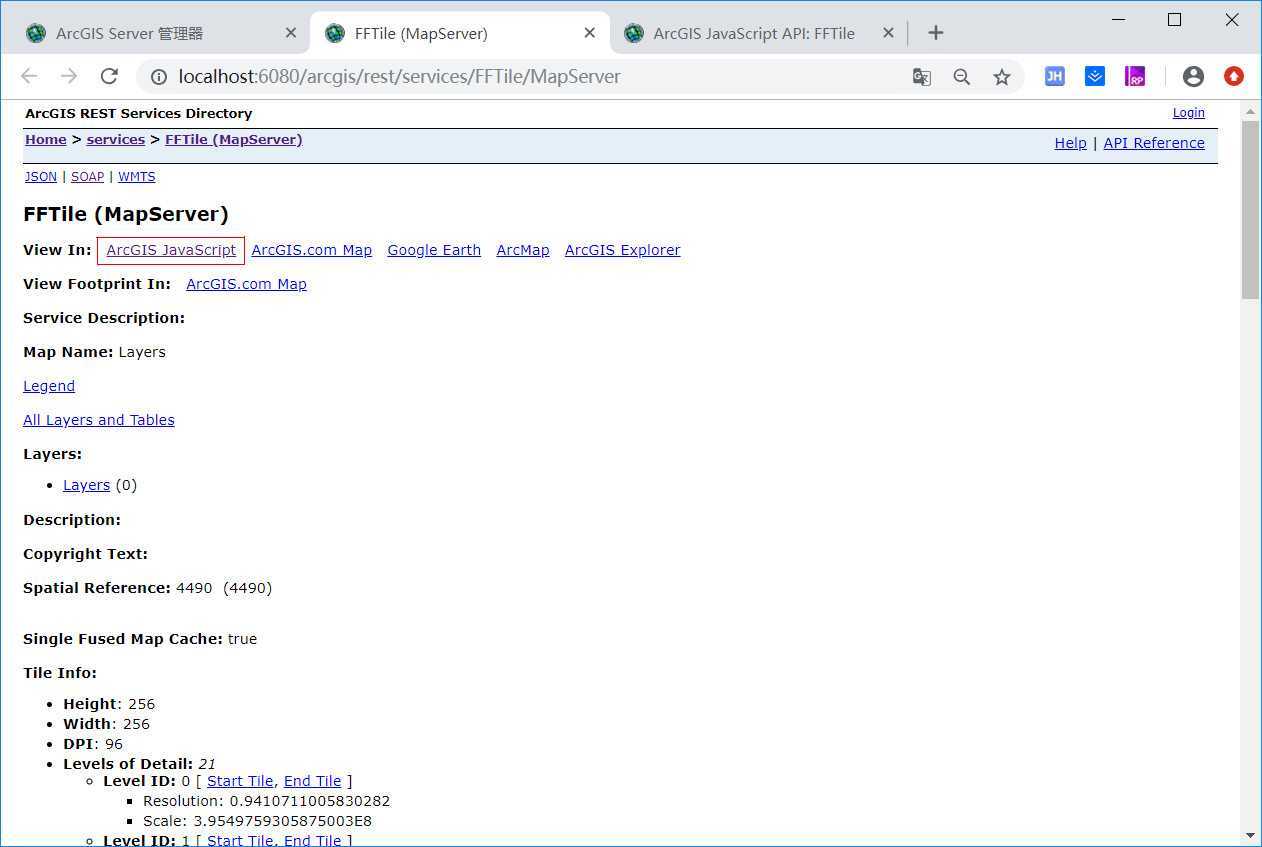This screenshot has width=1262, height=847.
Task: View in ArcGIS.com Map
Action: coord(311,250)
